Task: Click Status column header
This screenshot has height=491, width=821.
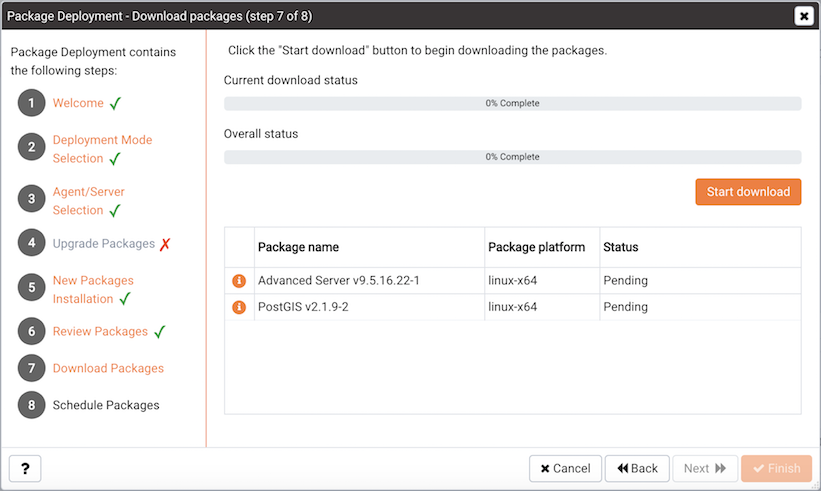Action: 701,247
